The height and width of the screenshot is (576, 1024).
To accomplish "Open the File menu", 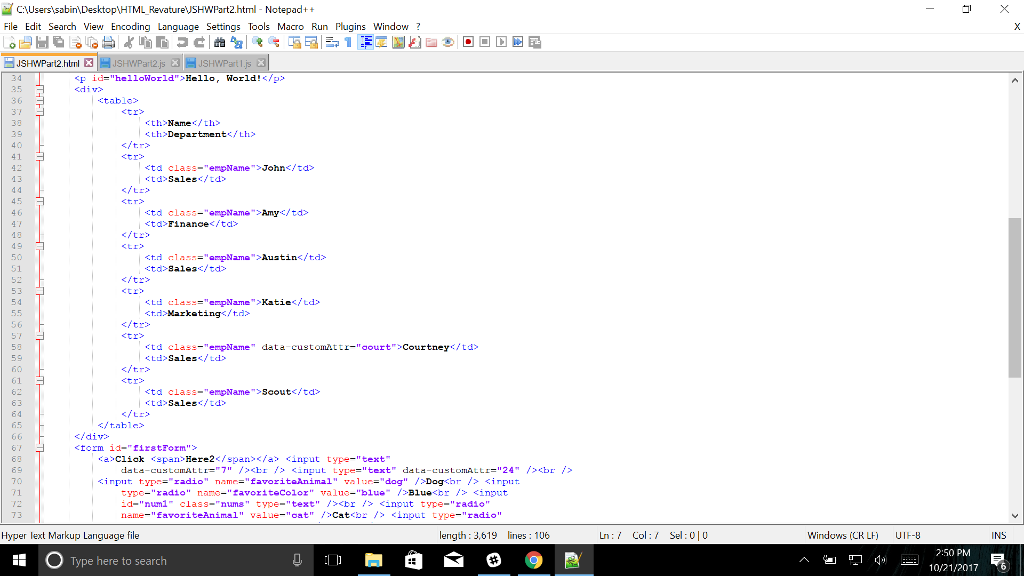I will pos(10,27).
